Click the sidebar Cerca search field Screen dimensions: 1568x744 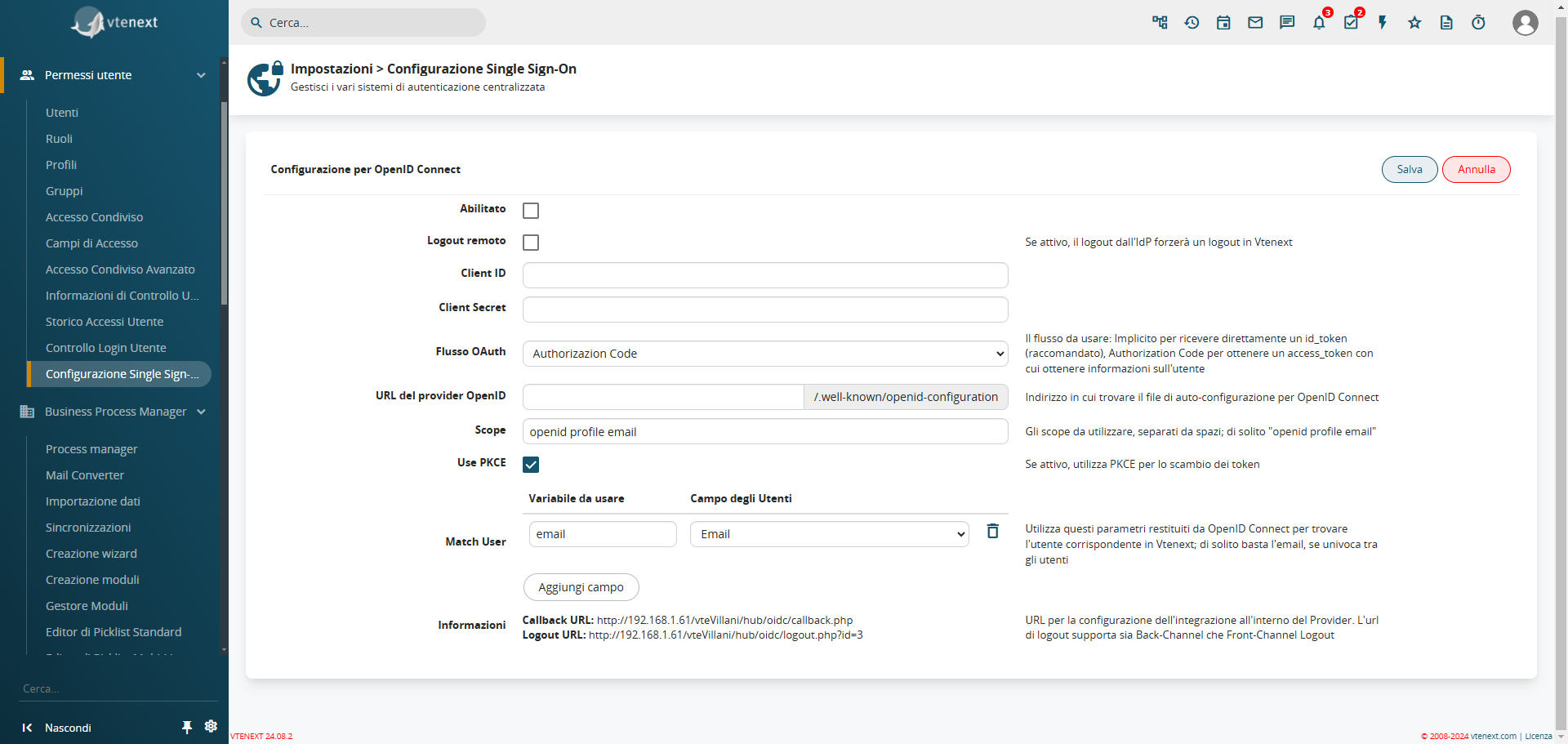[x=118, y=688]
